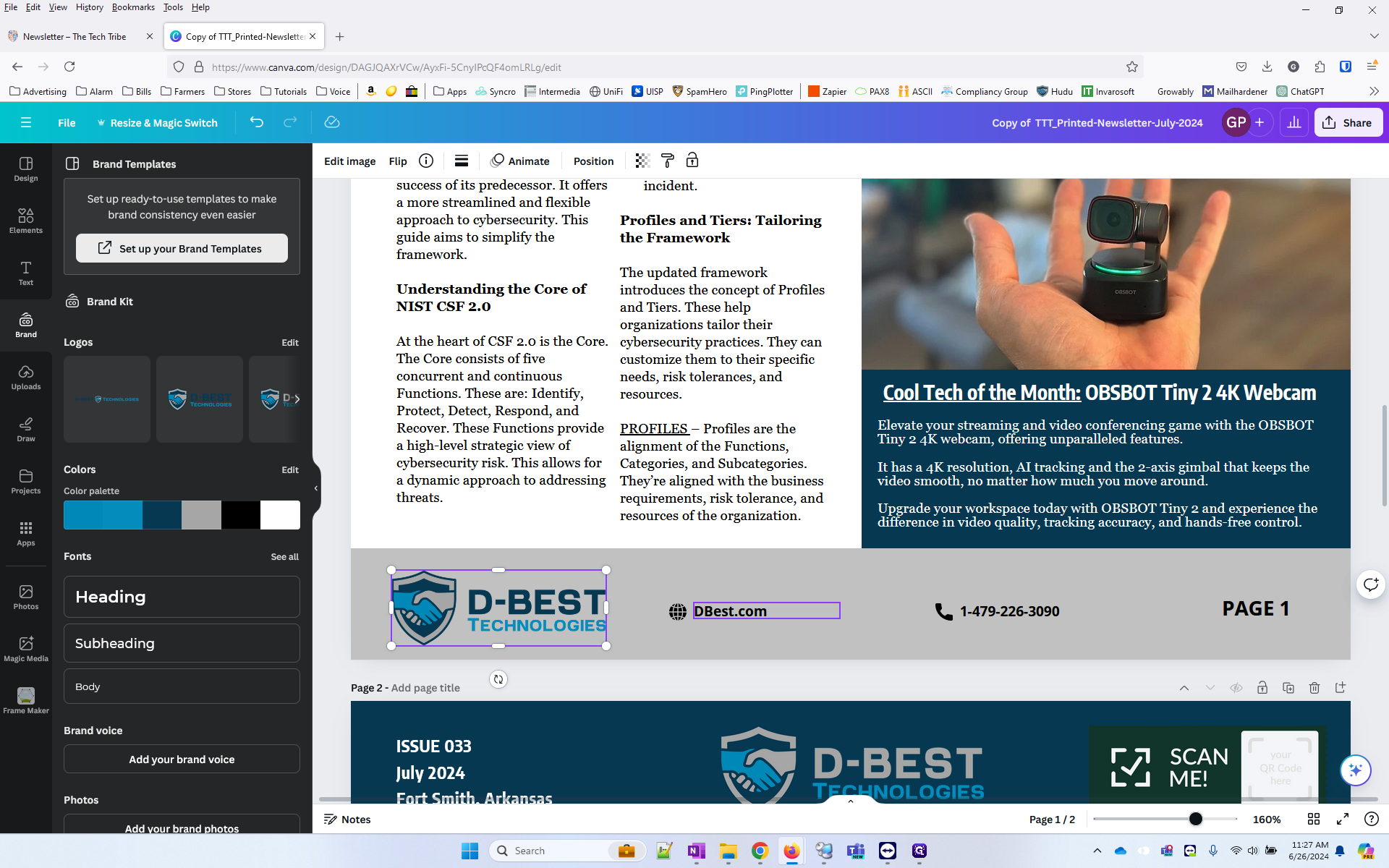Screen dimensions: 1389x868
Task: Add a comment using the comment bubble icon
Action: point(1371,584)
